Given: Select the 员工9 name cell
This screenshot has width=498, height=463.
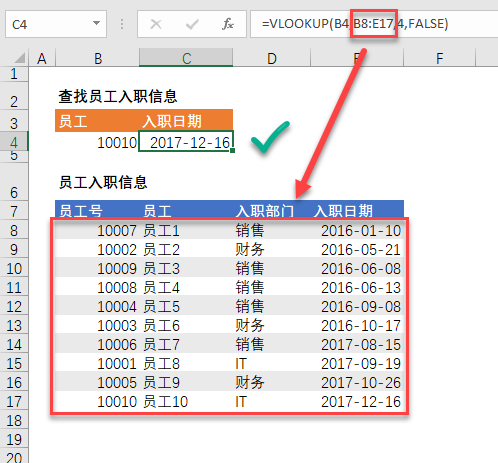Looking at the screenshot, I should click(x=186, y=382).
